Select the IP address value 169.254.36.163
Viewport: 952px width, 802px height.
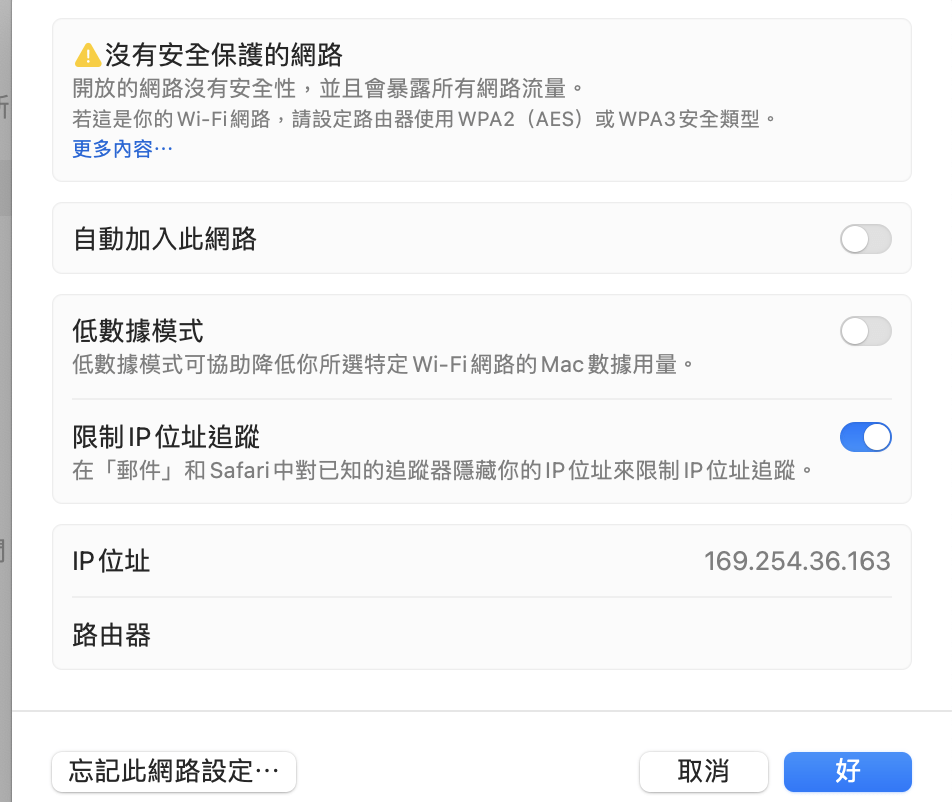(797, 561)
